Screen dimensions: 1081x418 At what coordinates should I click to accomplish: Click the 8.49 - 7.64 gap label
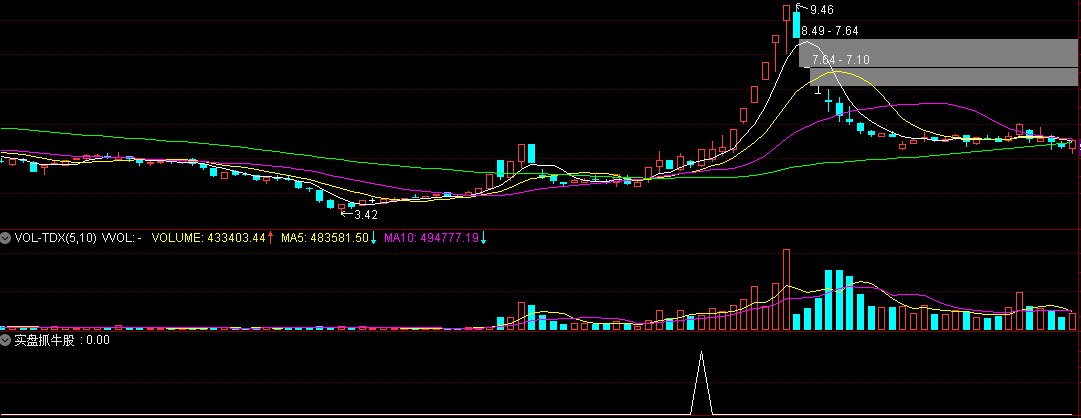[829, 31]
